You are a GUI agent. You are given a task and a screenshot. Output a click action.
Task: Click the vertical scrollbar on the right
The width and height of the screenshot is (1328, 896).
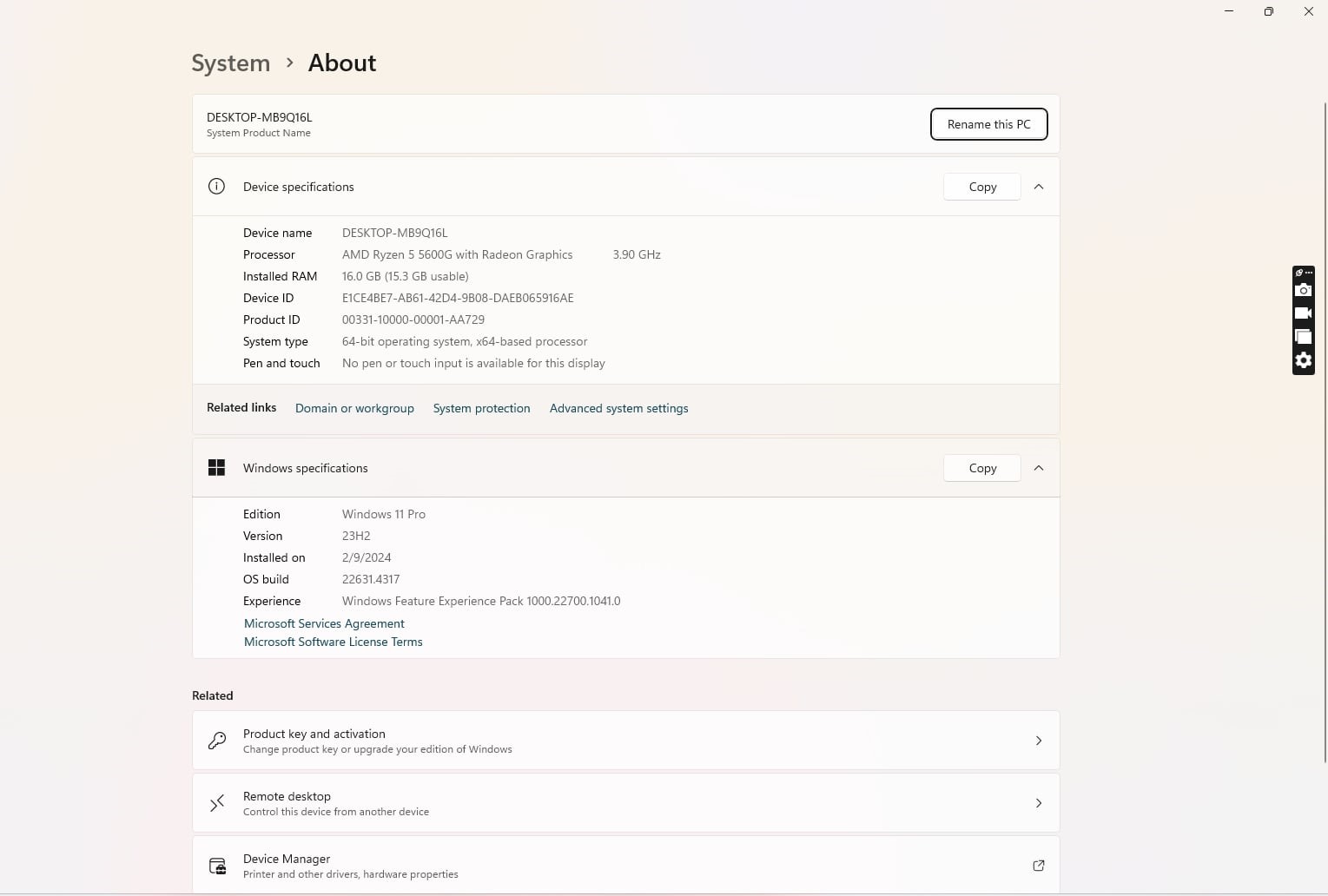(x=1325, y=434)
